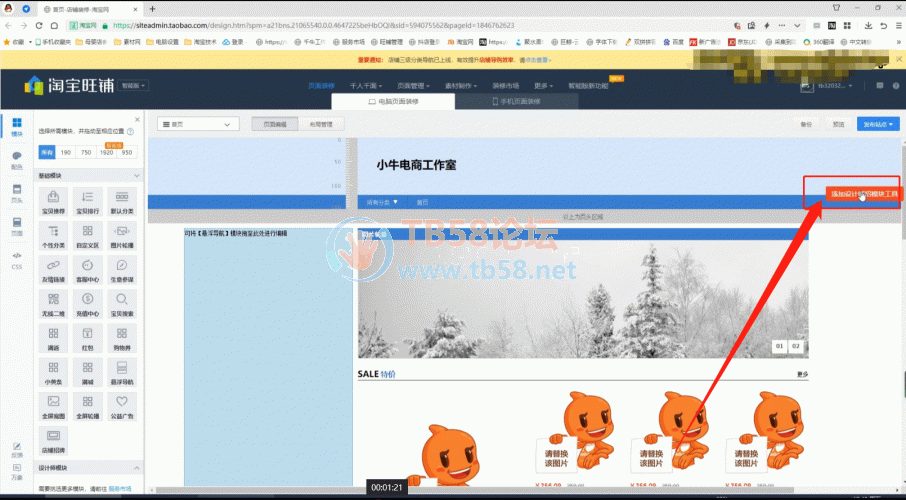Select the 店铺招牌 module
Viewport: 906px width, 500px height.
click(x=53, y=440)
